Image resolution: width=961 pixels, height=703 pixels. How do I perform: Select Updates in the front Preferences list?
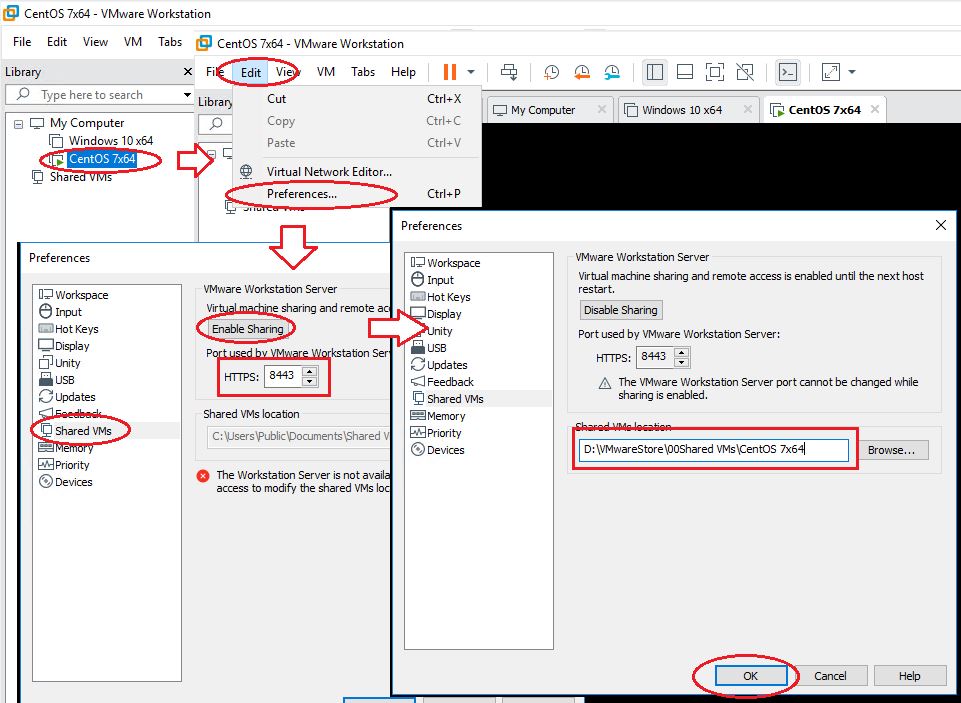point(439,365)
